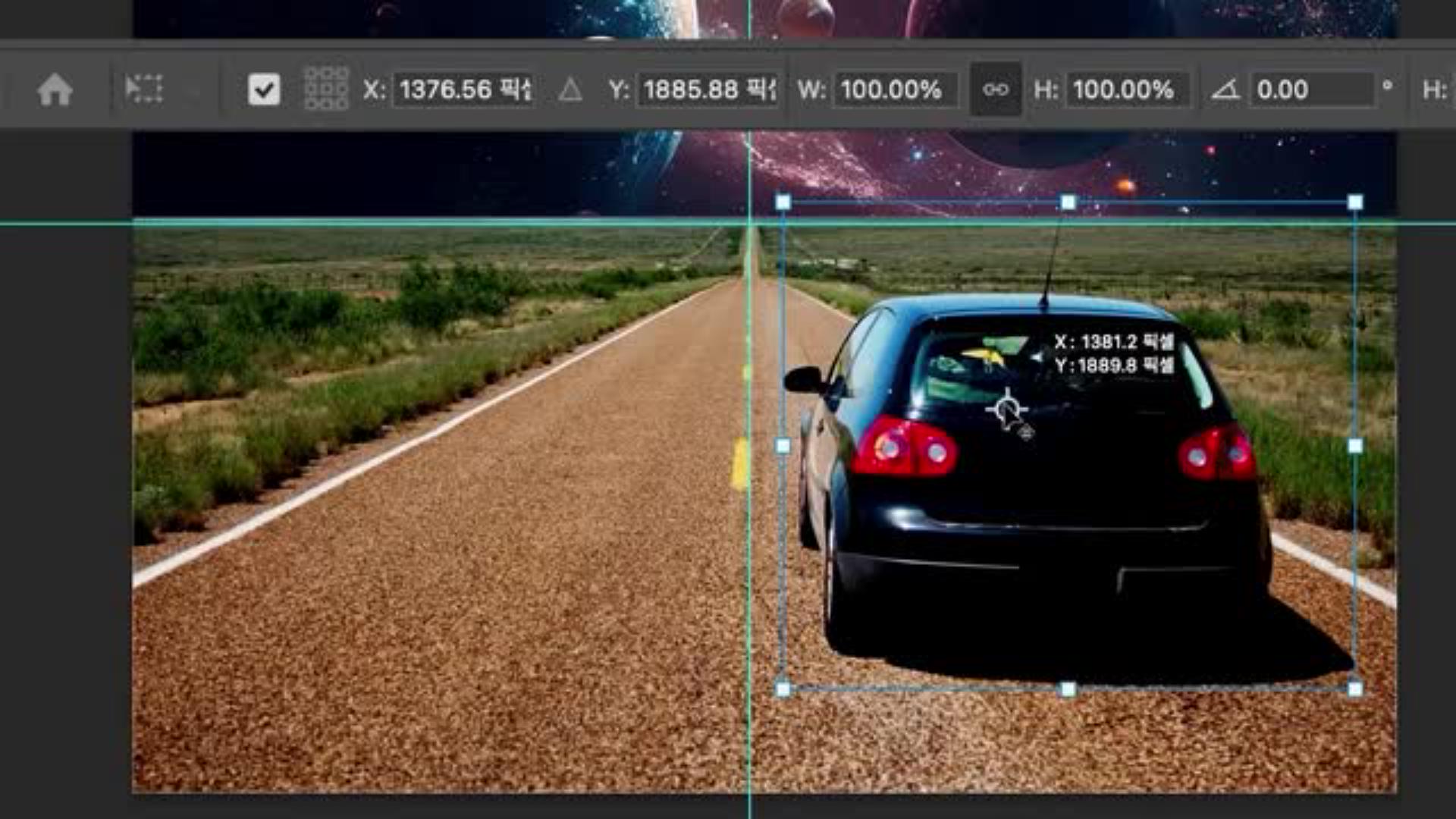Click the top-center transform handle
The height and width of the screenshot is (819, 1456).
click(1068, 202)
